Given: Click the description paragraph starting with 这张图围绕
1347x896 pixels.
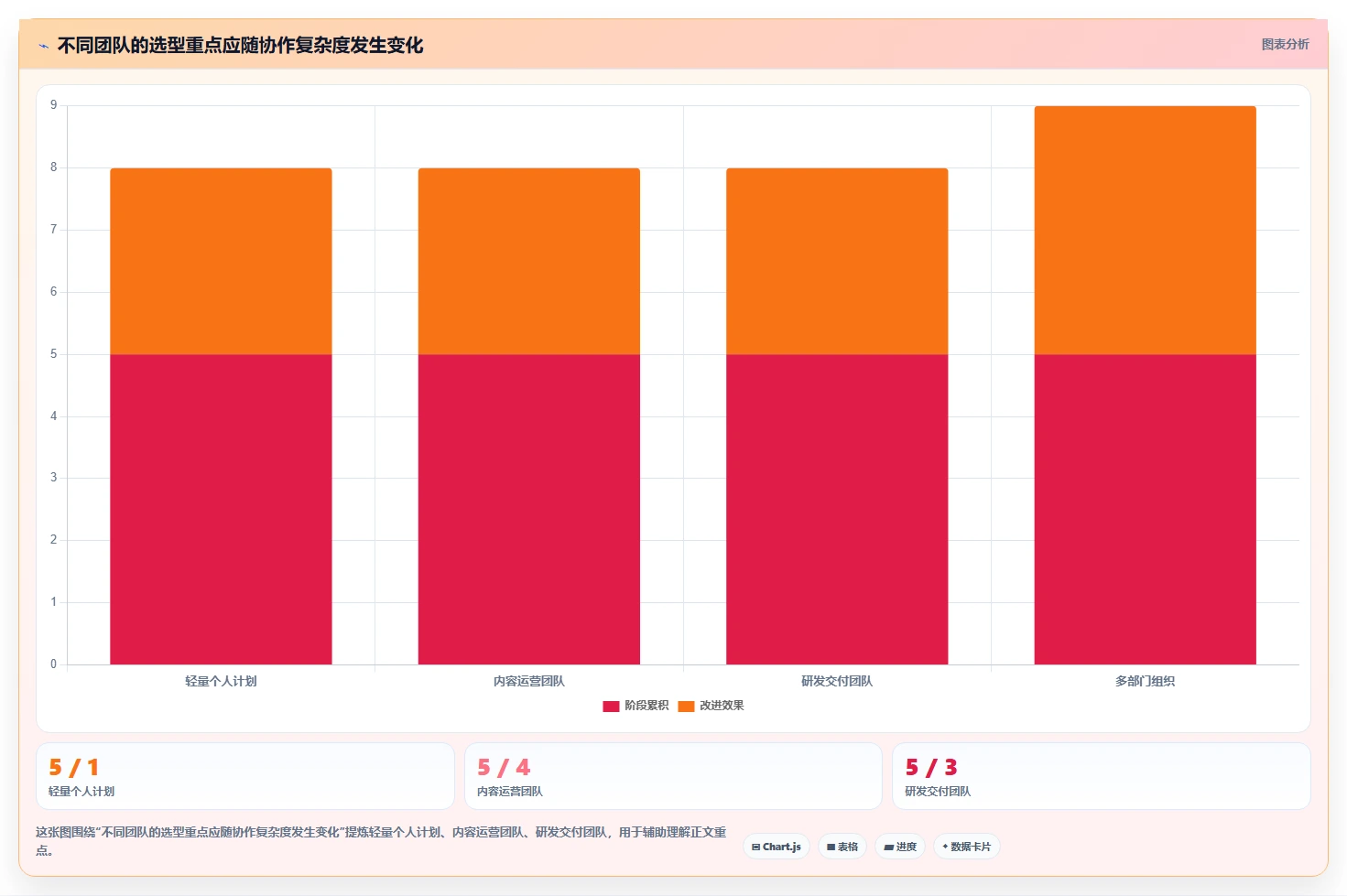Looking at the screenshot, I should (381, 841).
